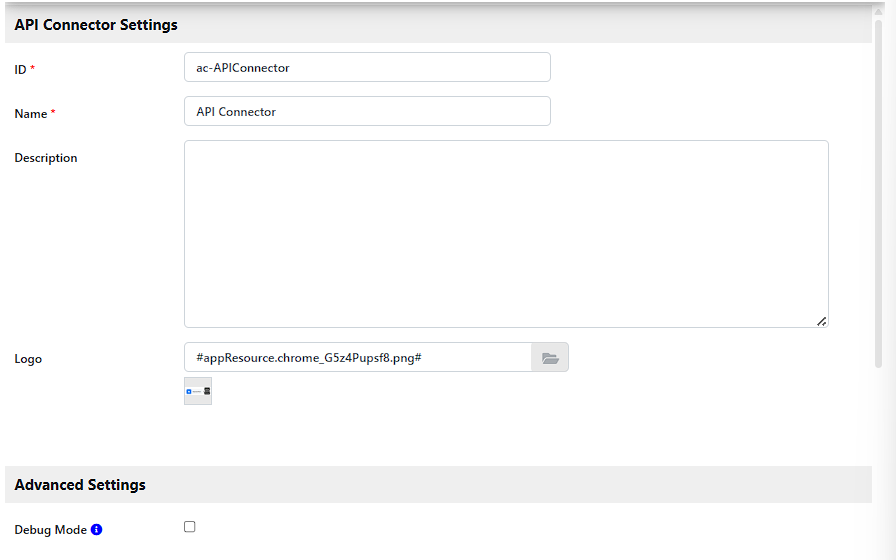Image resolution: width=896 pixels, height=560 pixels.
Task: Click the Name field label
Action: coord(31,114)
